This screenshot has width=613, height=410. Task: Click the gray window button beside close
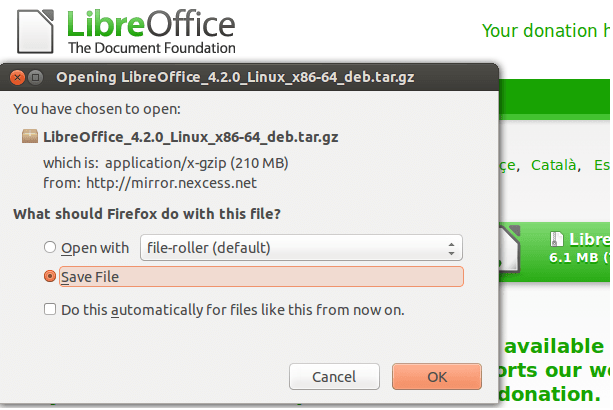(34, 76)
